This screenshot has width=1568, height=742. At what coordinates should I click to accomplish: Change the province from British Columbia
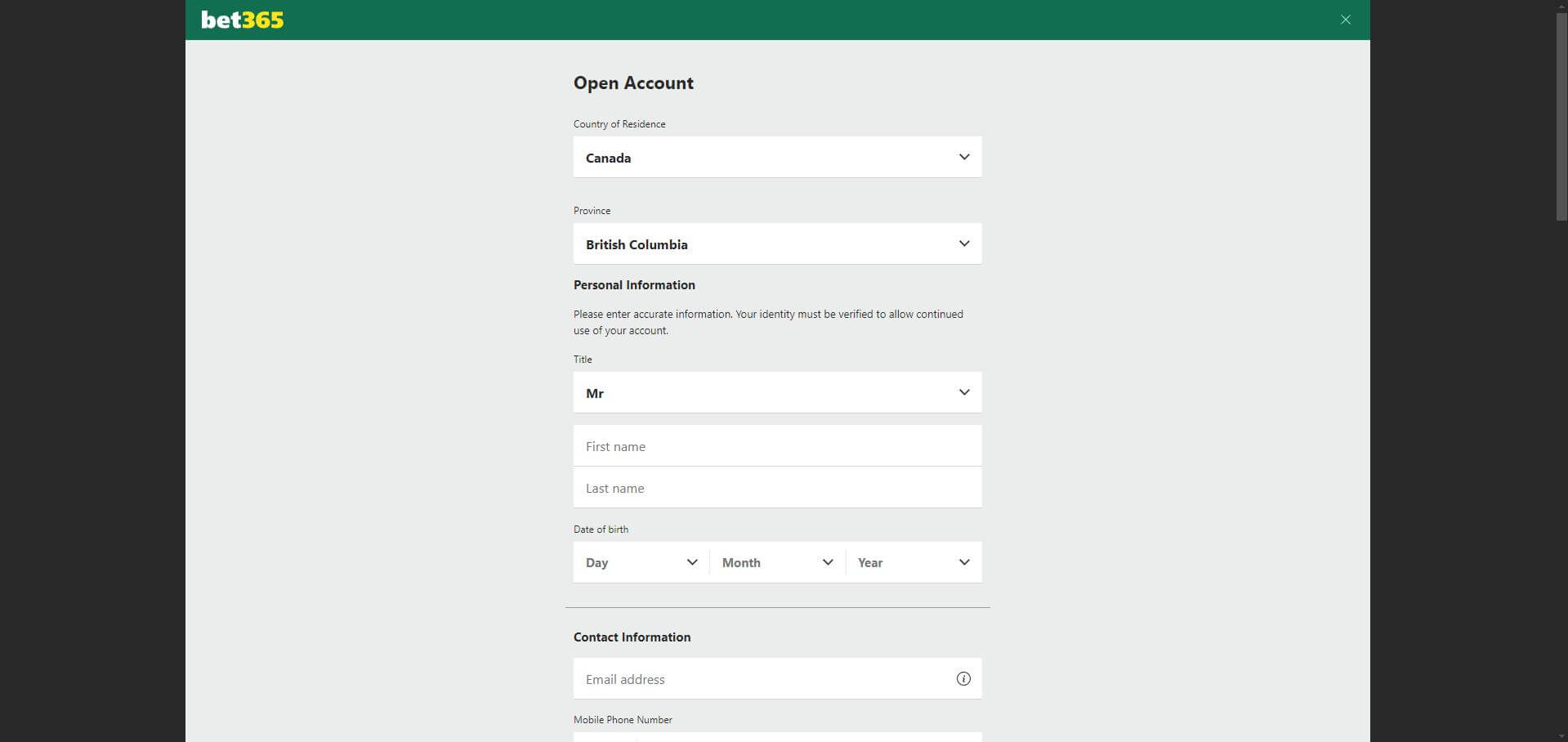(x=776, y=243)
